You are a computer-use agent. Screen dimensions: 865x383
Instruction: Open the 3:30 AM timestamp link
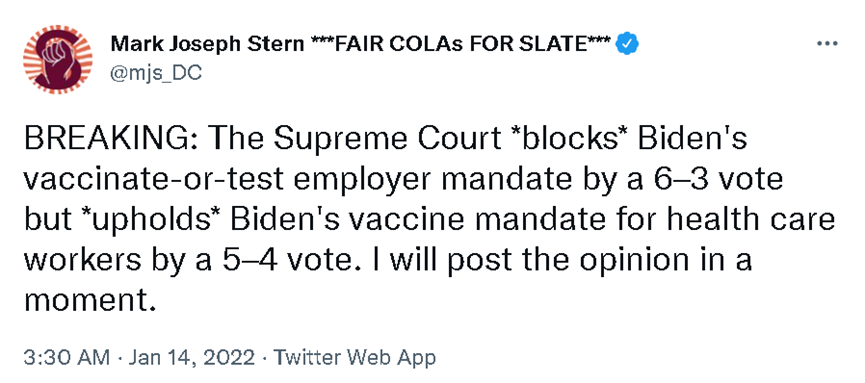pyautogui.click(x=66, y=358)
